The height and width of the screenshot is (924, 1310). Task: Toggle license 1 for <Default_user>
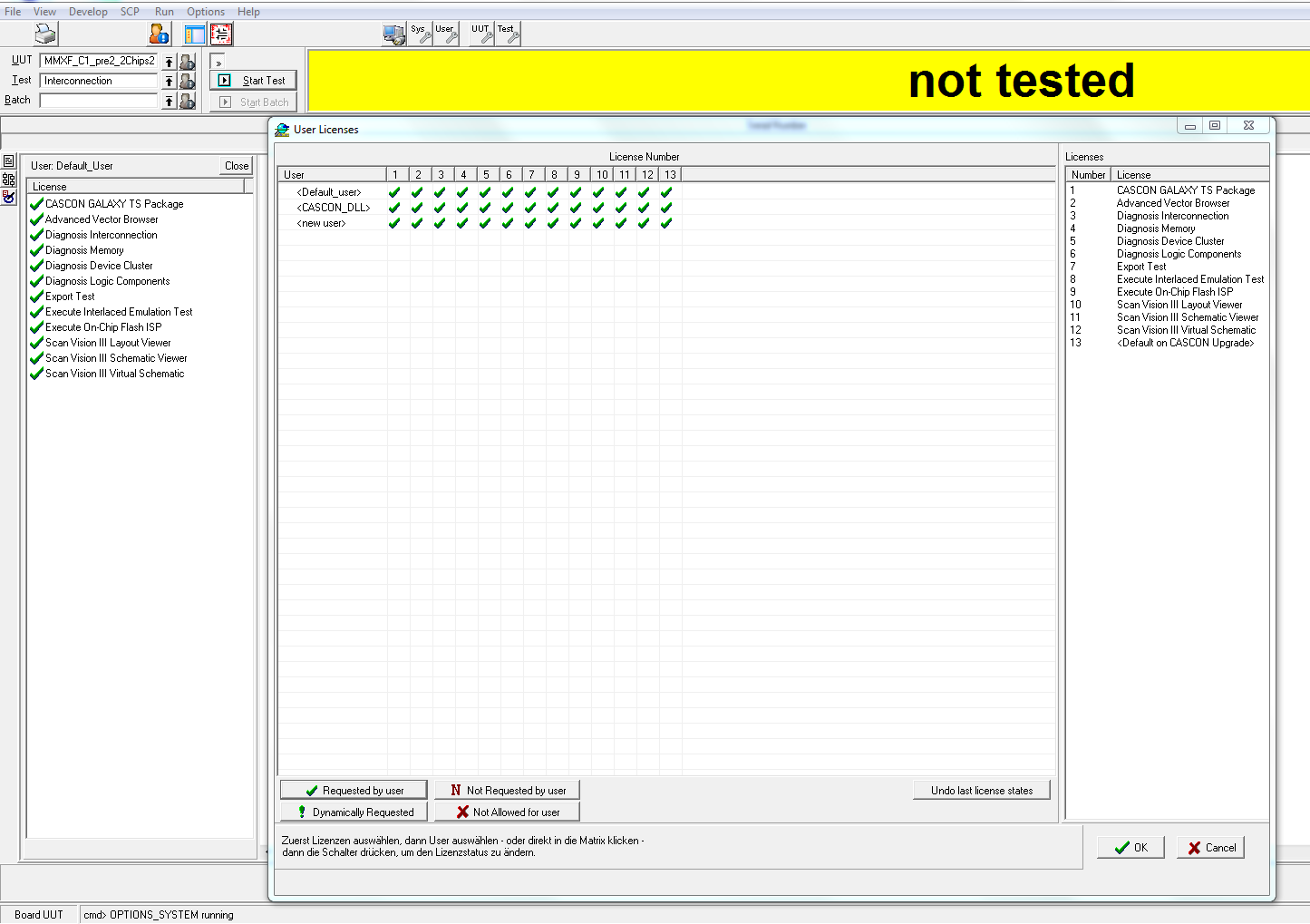coord(394,192)
